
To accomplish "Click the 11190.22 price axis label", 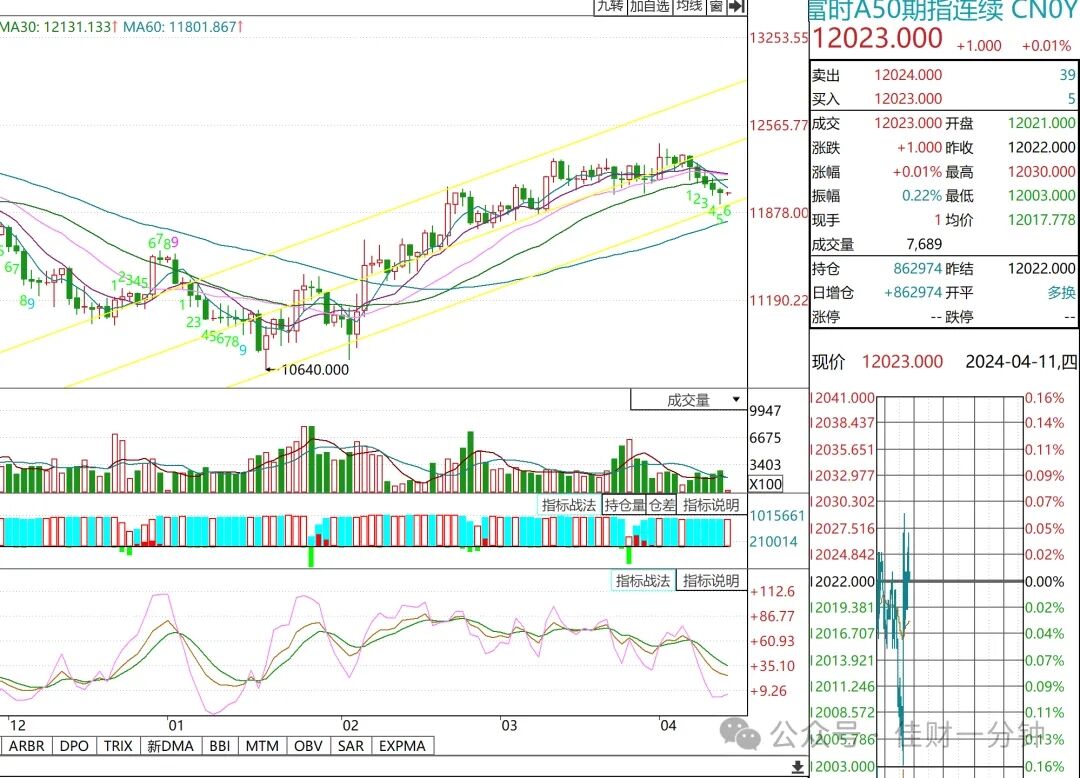I will [x=778, y=300].
